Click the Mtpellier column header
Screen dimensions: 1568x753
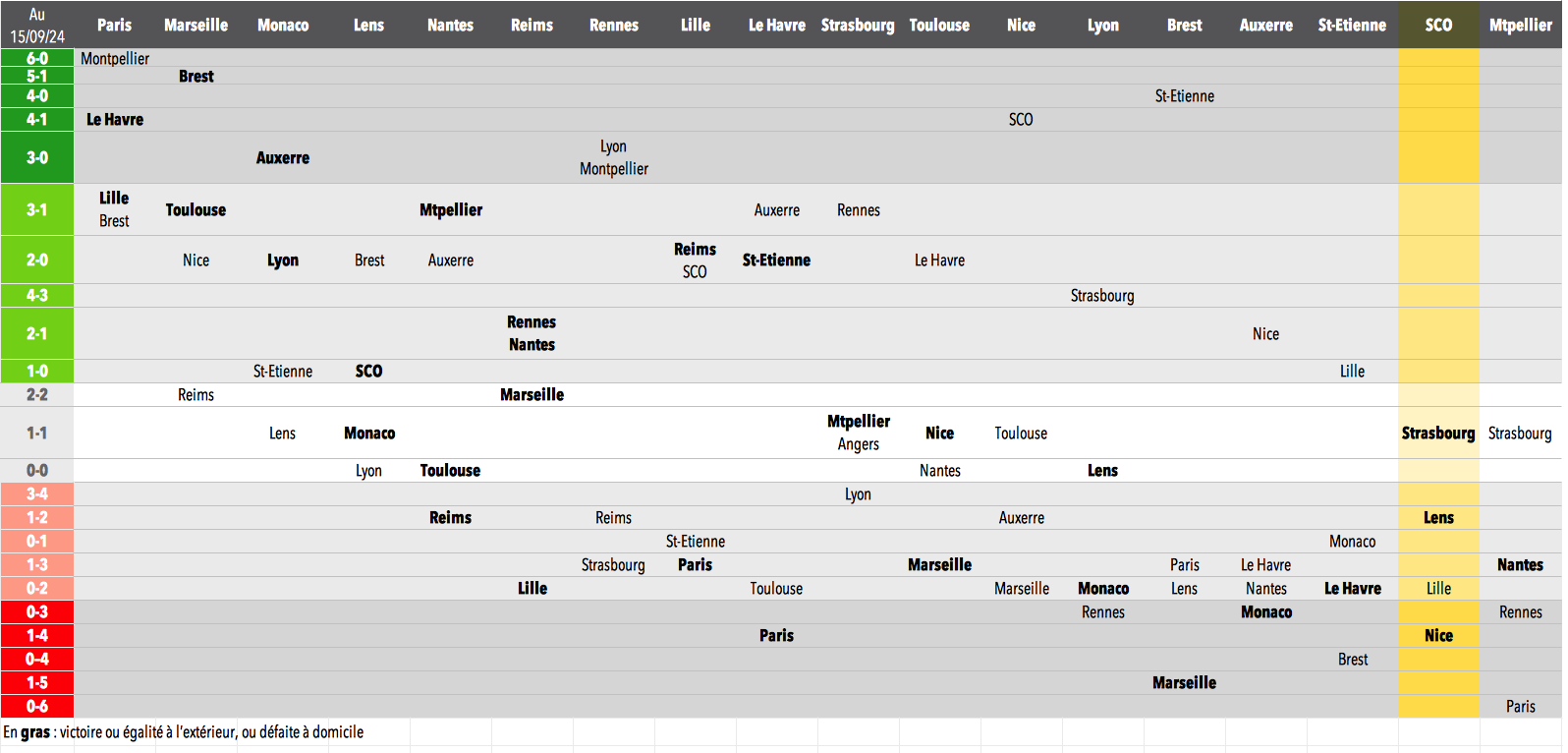click(1520, 25)
